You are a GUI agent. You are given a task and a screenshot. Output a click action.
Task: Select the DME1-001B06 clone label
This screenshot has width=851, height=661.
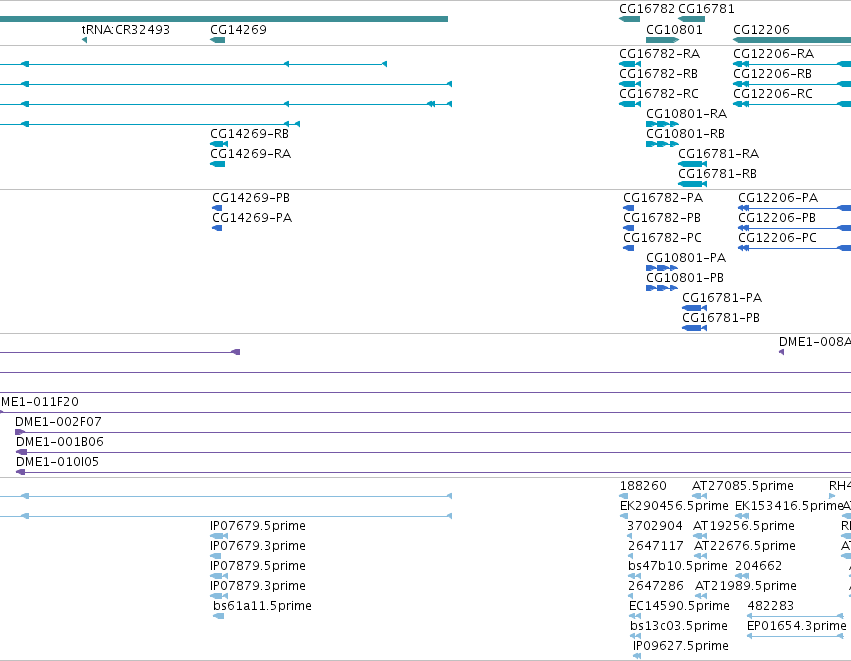[x=60, y=442]
